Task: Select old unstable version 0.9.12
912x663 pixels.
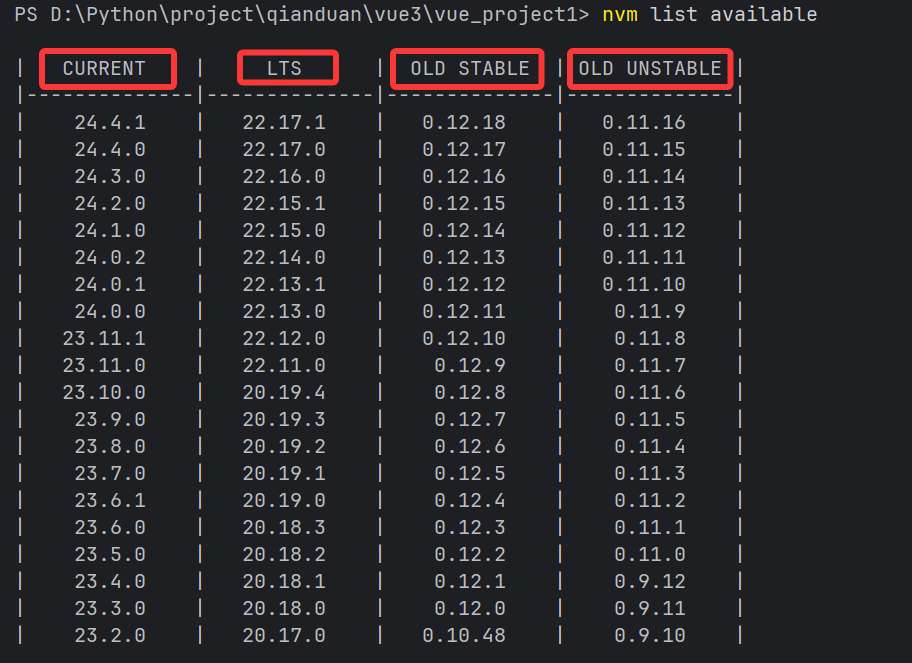Action: pyautogui.click(x=650, y=582)
